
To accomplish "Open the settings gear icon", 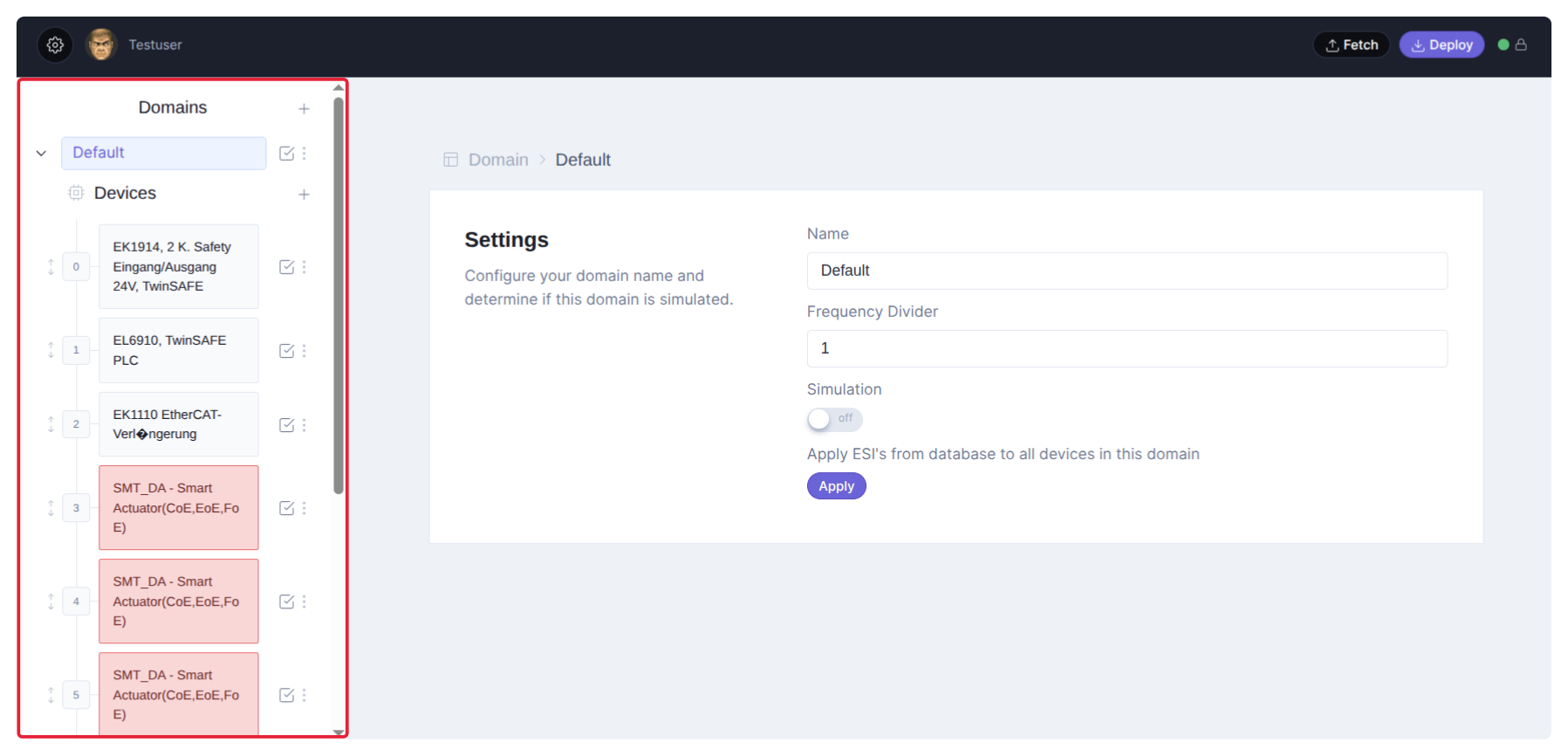I will click(55, 45).
